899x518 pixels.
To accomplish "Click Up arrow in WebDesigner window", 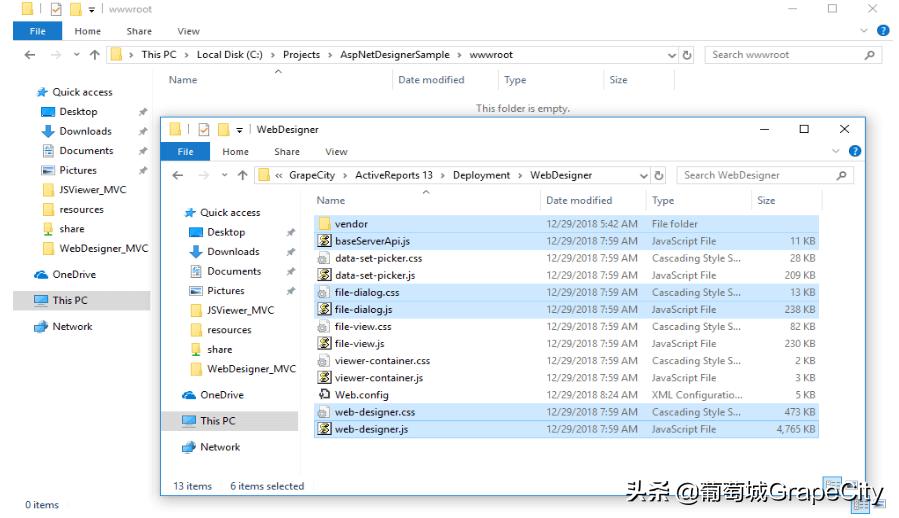I will 243,175.
